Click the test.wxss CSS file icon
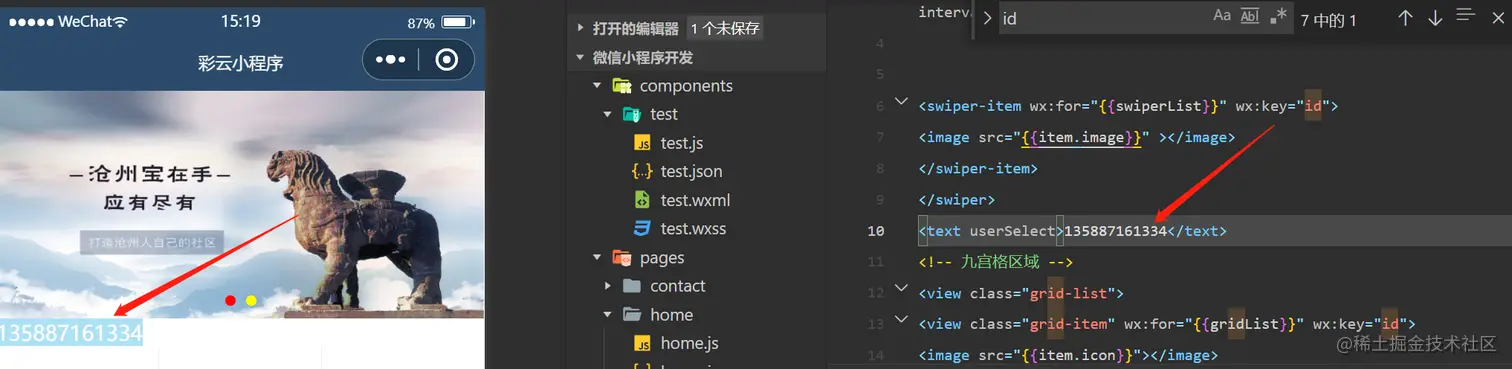Screen dimensions: 1512x369 pos(642,228)
